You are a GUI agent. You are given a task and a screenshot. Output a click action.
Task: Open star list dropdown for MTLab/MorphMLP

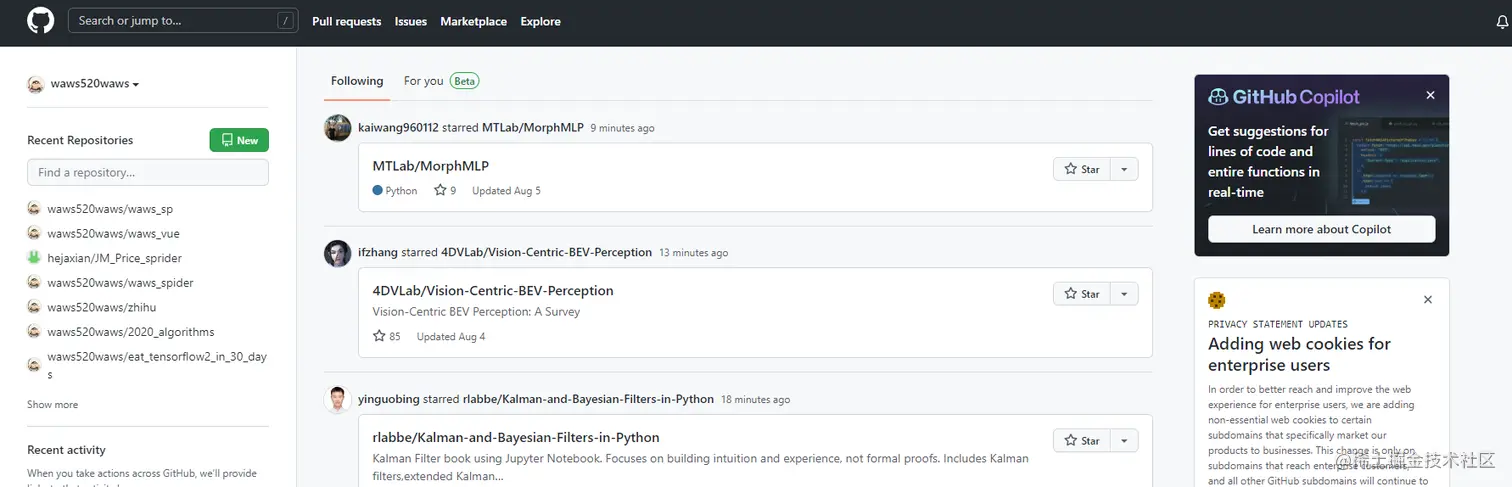[1124, 169]
